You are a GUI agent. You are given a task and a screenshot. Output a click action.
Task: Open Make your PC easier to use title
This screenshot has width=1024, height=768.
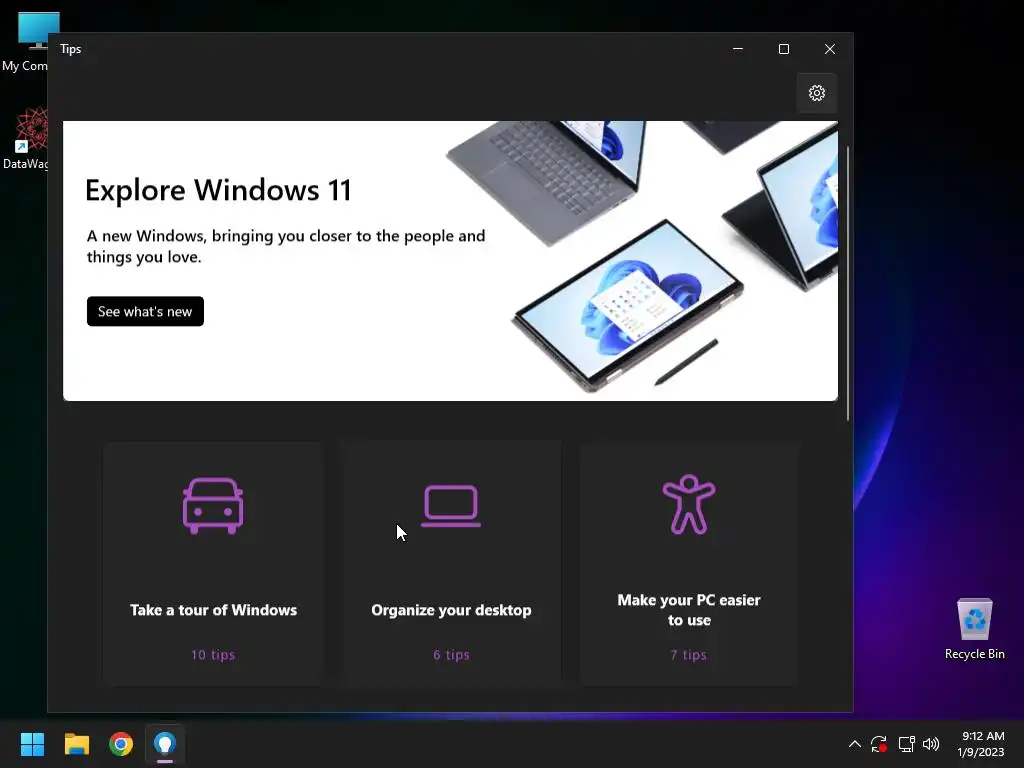(x=689, y=610)
